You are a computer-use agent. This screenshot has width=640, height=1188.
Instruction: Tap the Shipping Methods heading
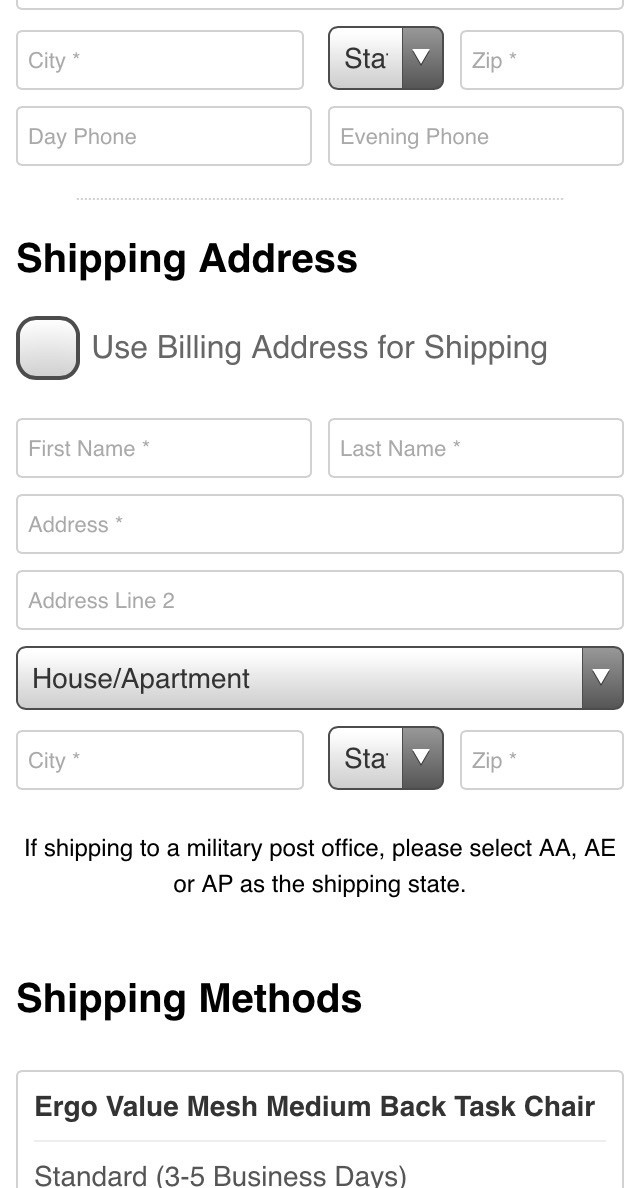[x=189, y=999]
